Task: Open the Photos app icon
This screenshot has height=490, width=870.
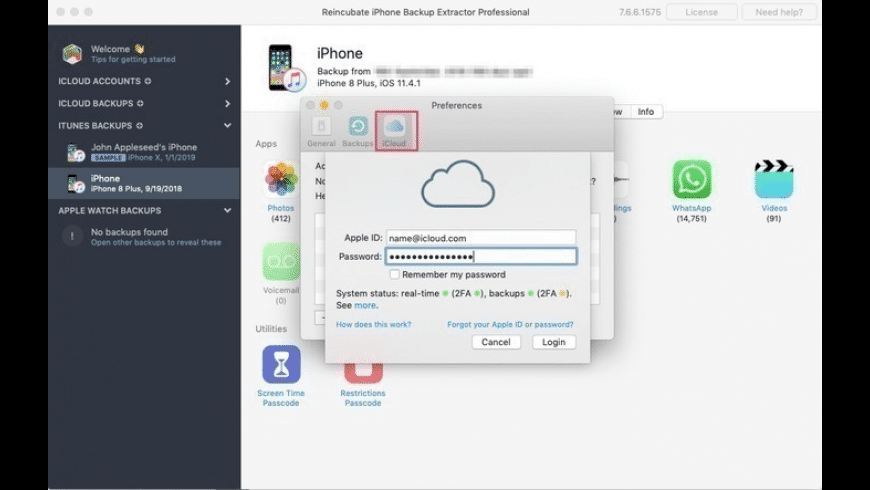Action: point(281,179)
